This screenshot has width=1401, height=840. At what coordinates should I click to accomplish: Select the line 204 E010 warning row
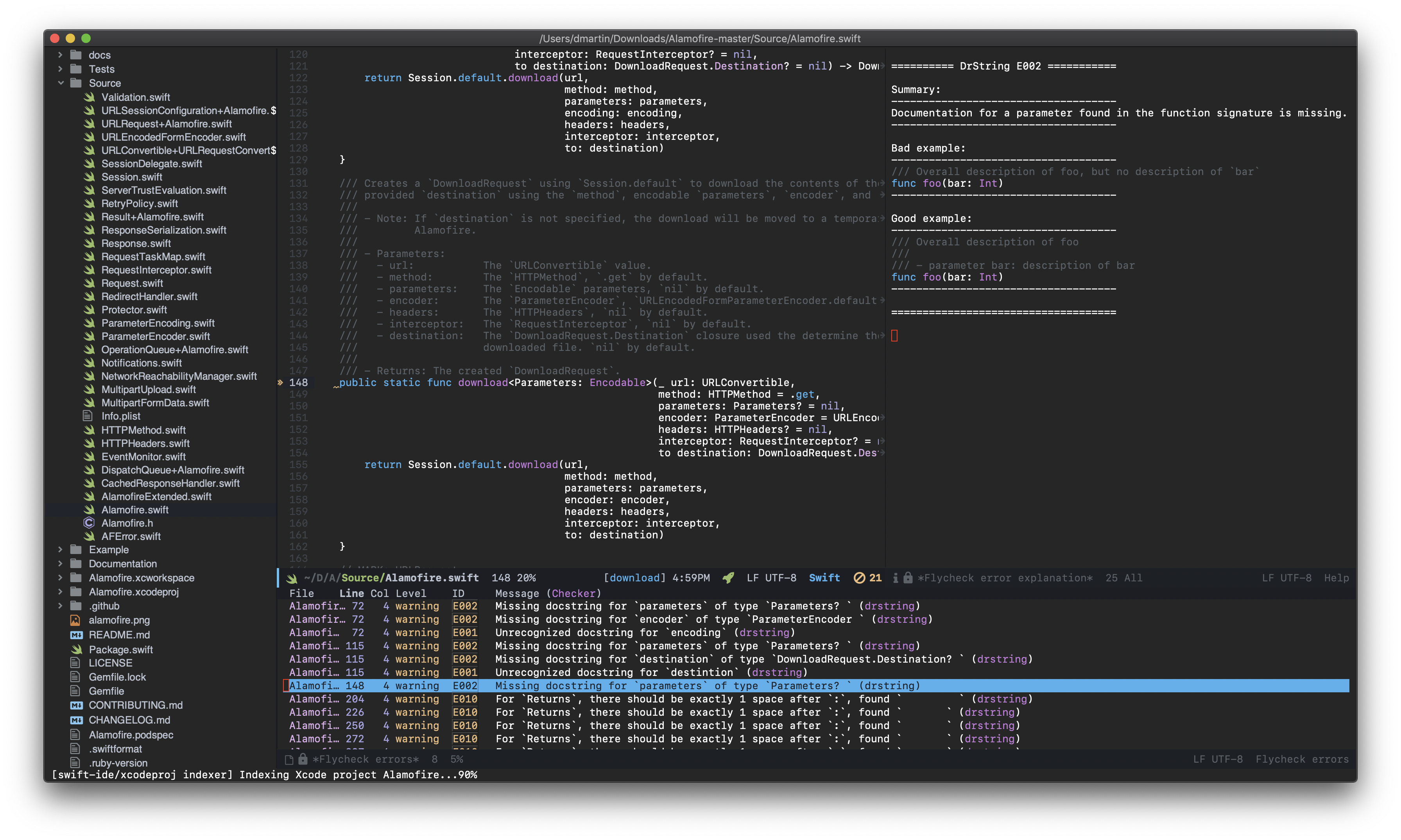pyautogui.click(x=566, y=699)
